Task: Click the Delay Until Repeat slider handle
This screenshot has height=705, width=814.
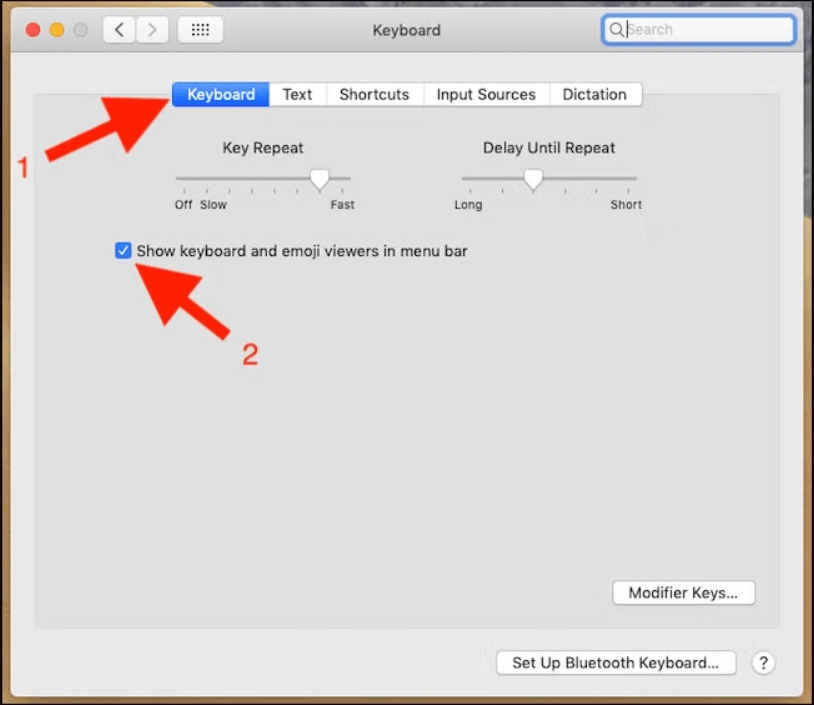Action: click(533, 180)
